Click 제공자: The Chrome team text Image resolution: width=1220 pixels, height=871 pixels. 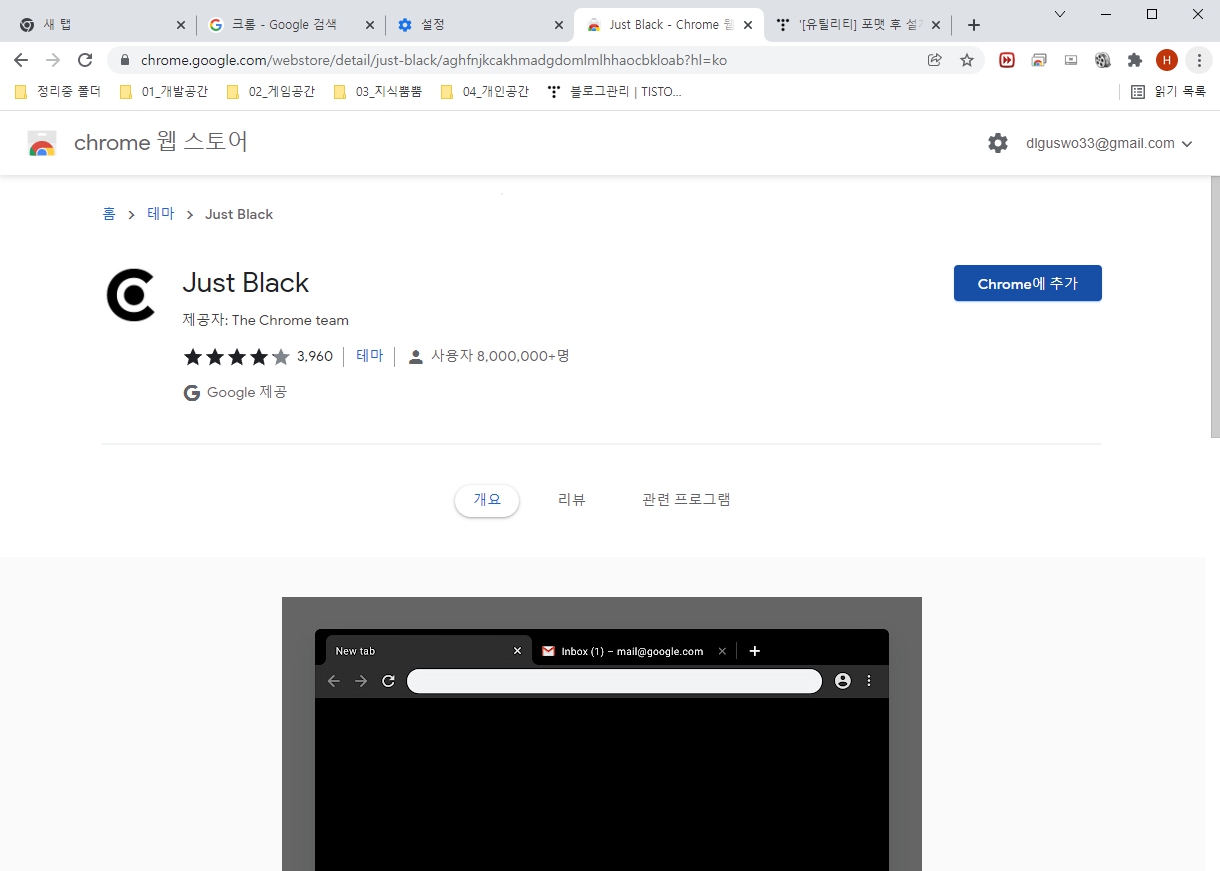click(x=265, y=321)
